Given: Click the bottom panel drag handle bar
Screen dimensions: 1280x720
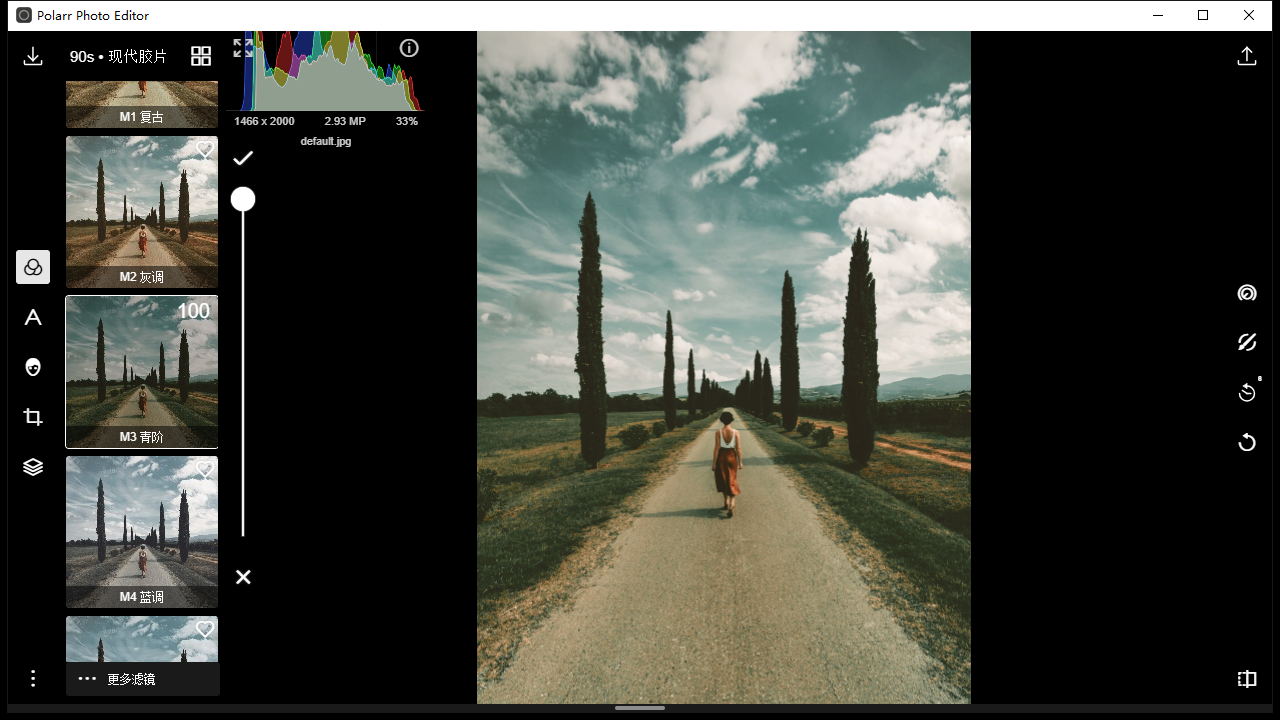Looking at the screenshot, I should 640,708.
